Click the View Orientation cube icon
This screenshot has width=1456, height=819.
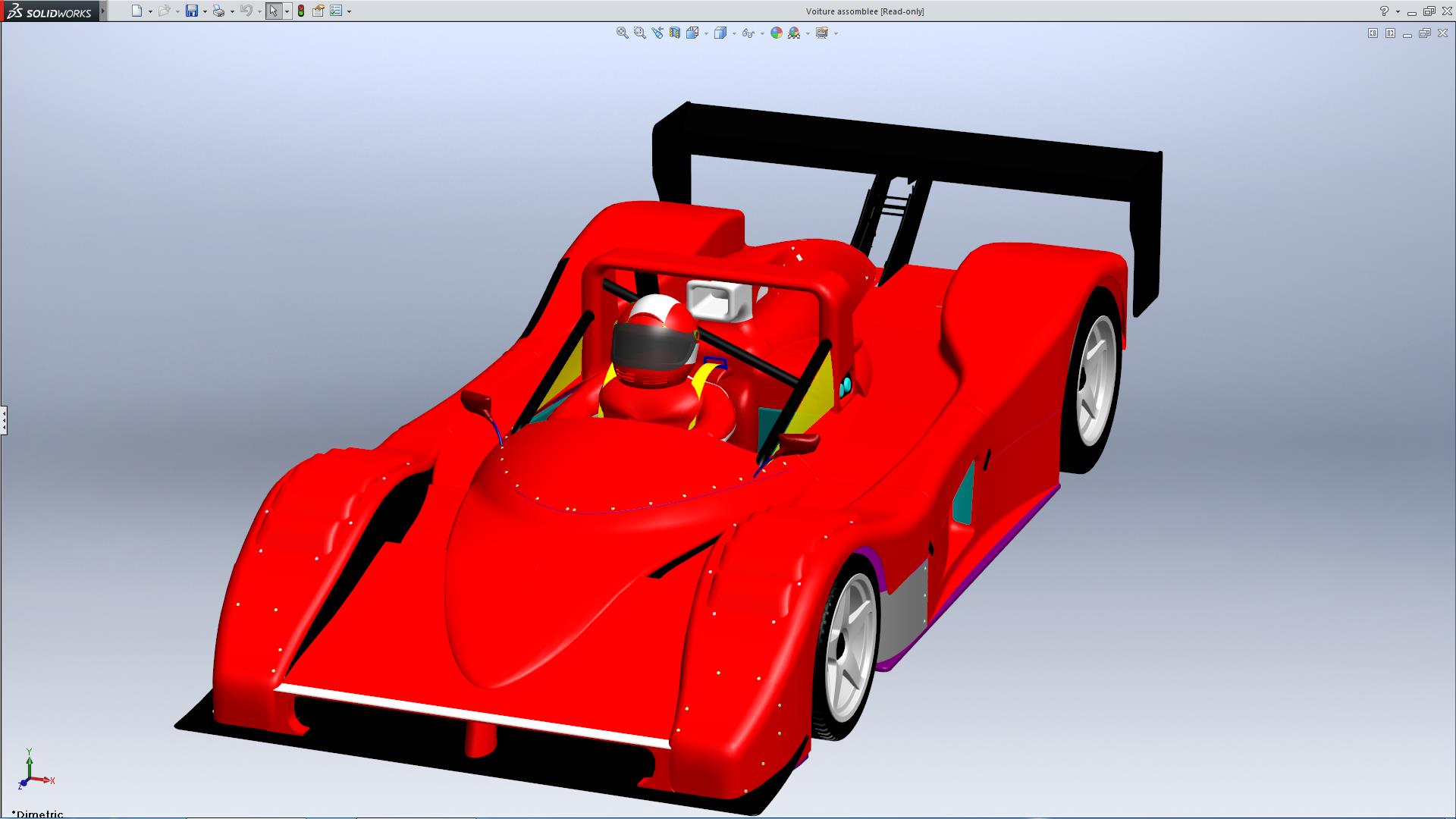(x=692, y=33)
